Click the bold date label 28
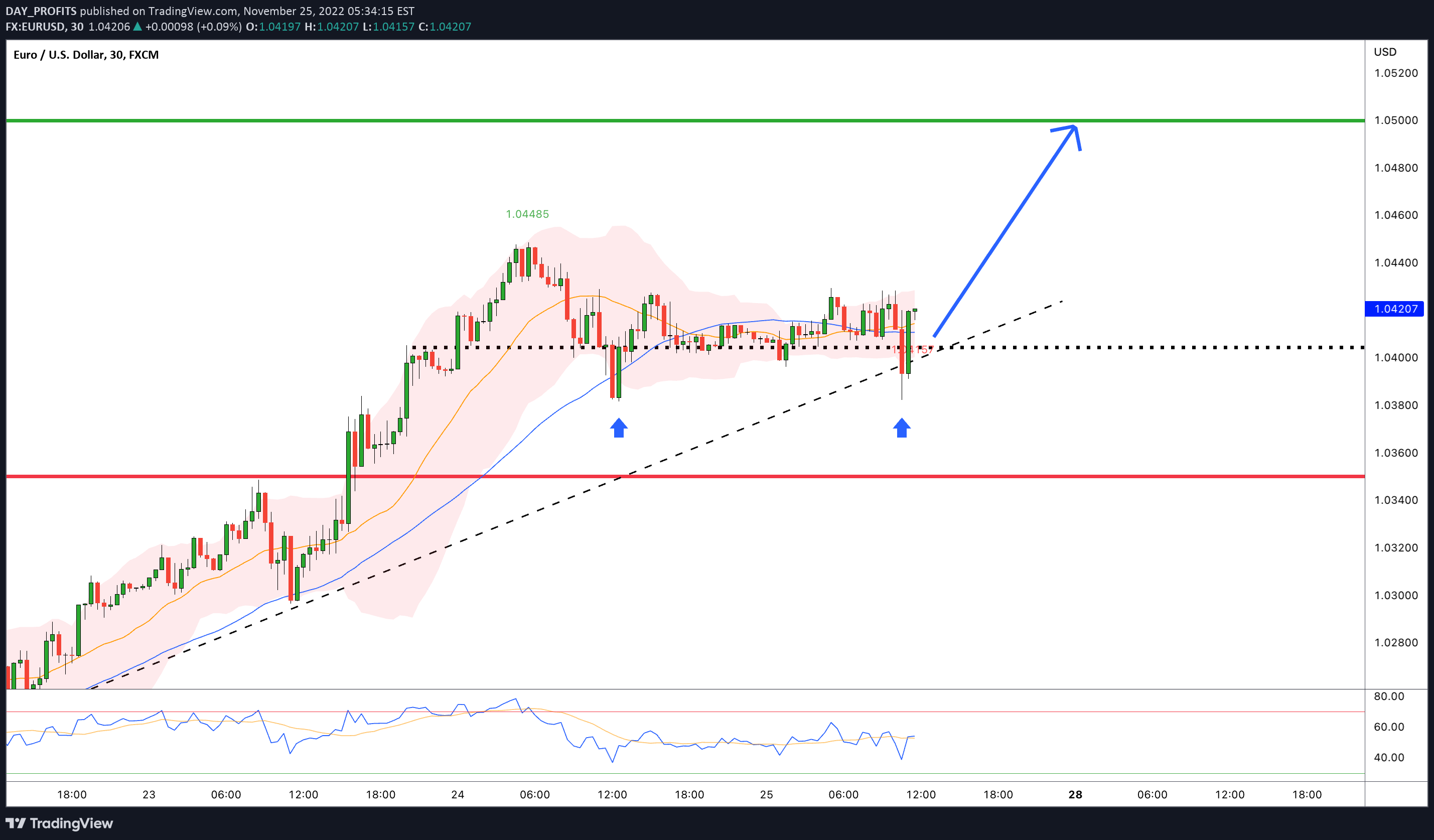The height and width of the screenshot is (840, 1434). point(1075,794)
